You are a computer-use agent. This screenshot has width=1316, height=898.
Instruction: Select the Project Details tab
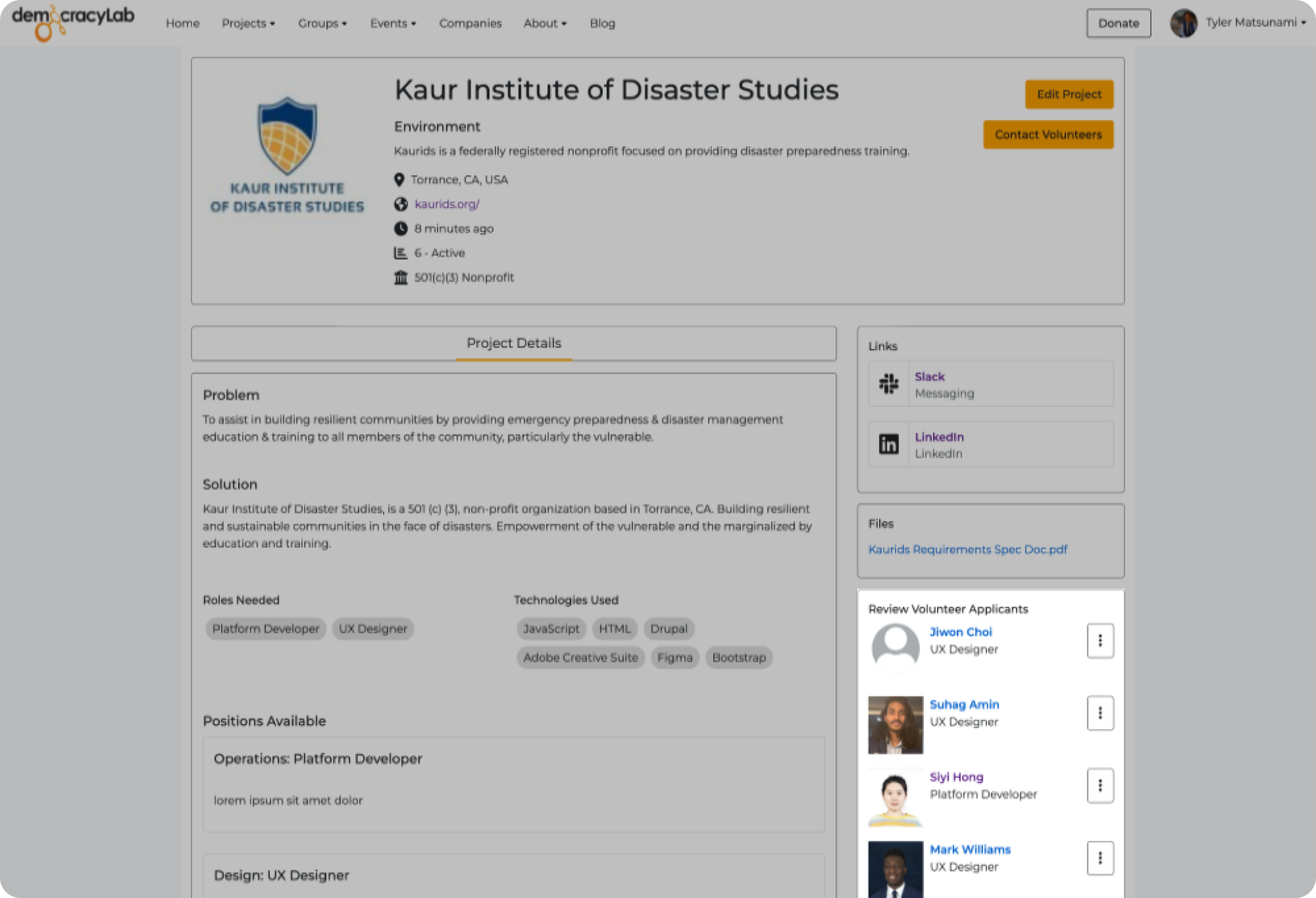(513, 343)
